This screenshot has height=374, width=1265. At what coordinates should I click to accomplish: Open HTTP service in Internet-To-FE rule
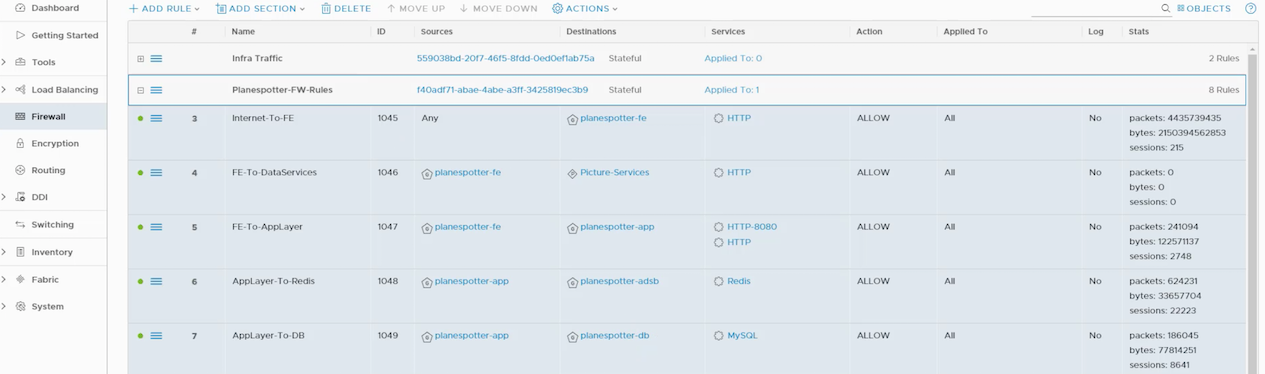click(x=739, y=118)
